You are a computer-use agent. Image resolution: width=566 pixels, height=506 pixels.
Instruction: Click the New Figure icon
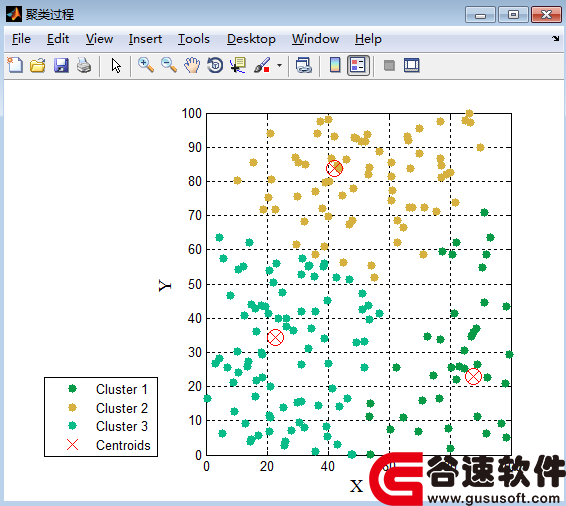pos(15,65)
